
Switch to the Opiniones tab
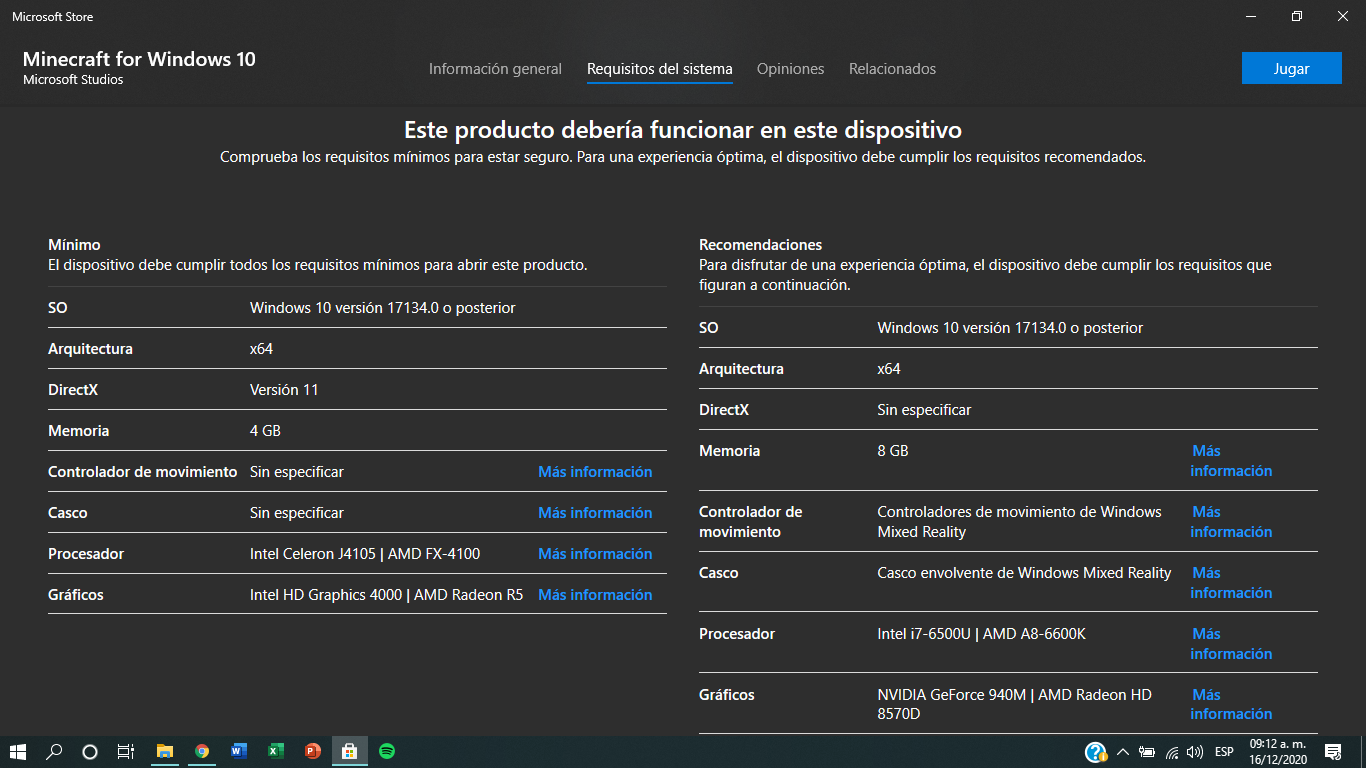[x=790, y=69]
